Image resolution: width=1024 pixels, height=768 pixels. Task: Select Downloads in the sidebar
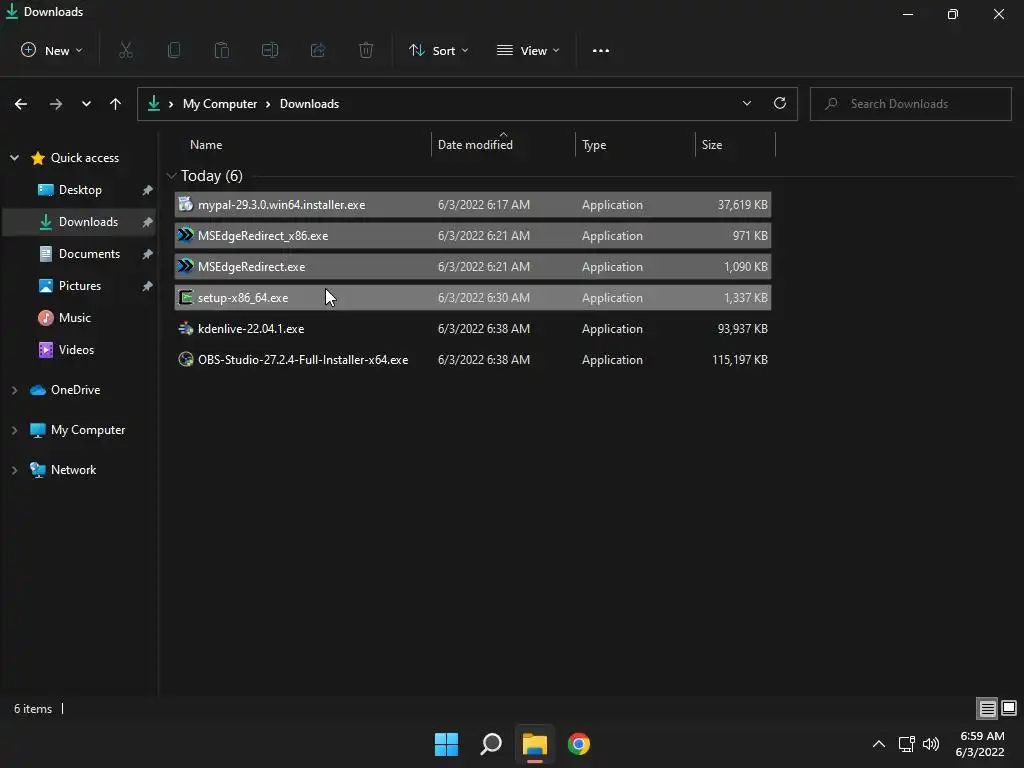[80, 221]
